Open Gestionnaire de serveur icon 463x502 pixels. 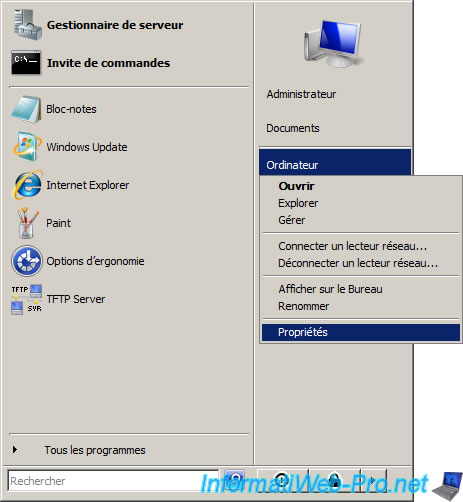[27, 24]
